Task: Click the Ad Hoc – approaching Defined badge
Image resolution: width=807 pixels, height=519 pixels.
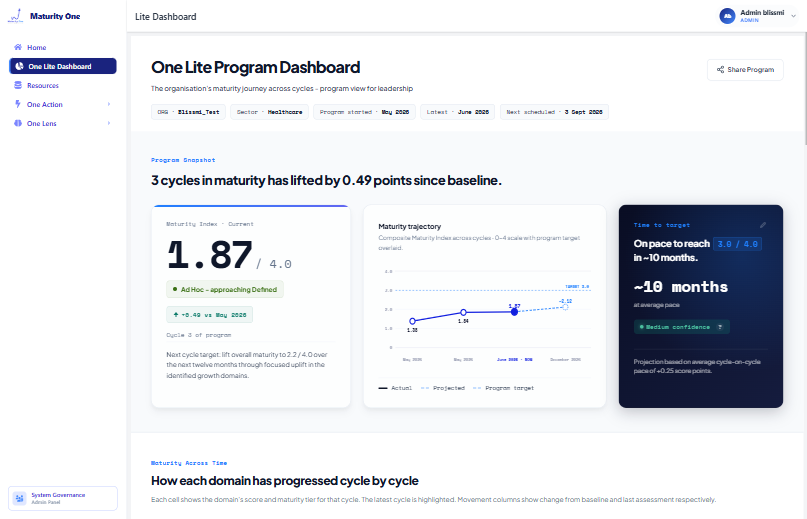Action: tap(225, 289)
